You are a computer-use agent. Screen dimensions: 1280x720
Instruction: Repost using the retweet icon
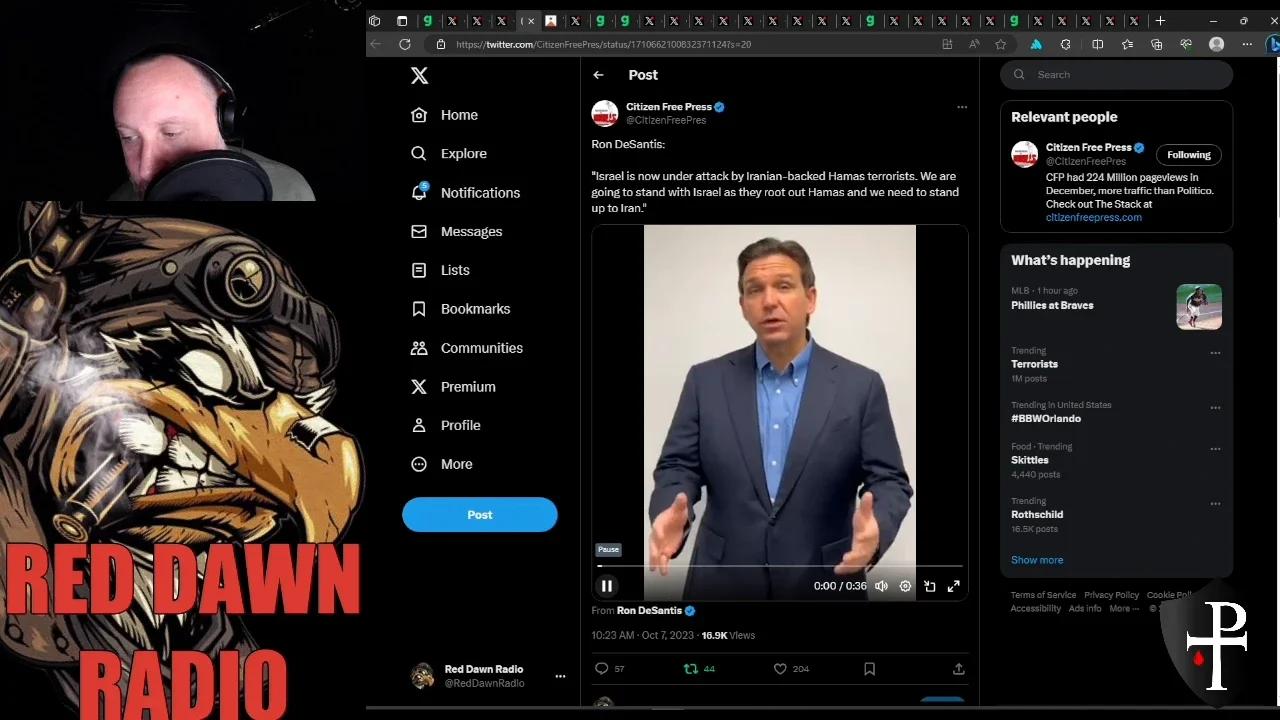pos(690,669)
